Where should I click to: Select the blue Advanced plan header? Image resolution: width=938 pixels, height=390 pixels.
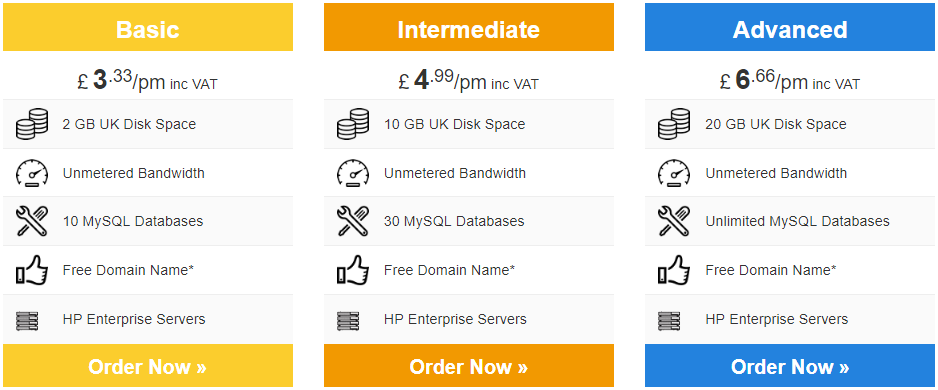click(x=790, y=27)
